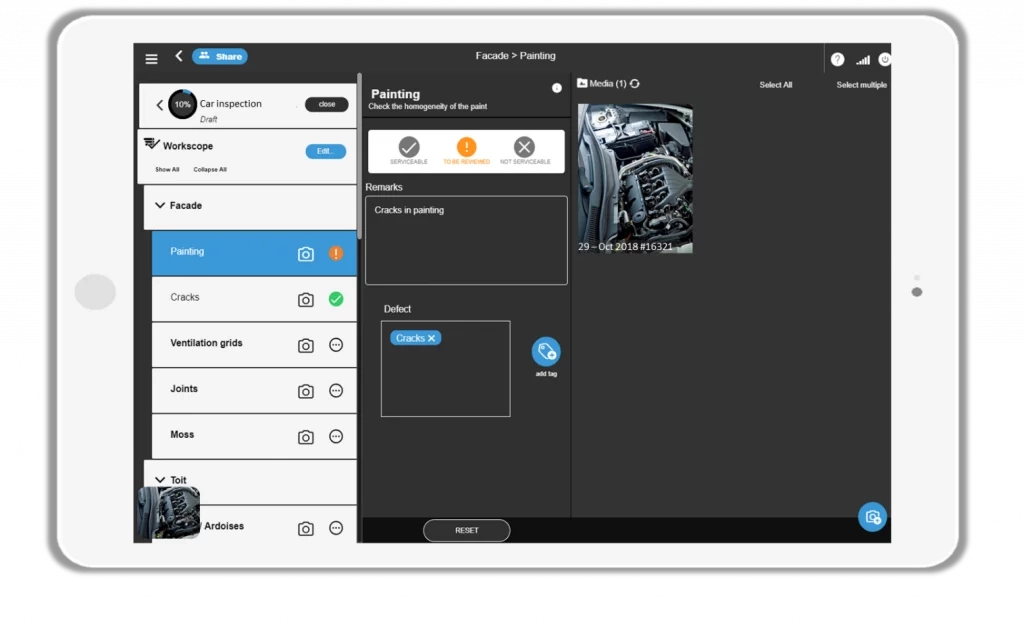Click the 10% progress circle
The height and width of the screenshot is (638, 1024).
coord(182,104)
